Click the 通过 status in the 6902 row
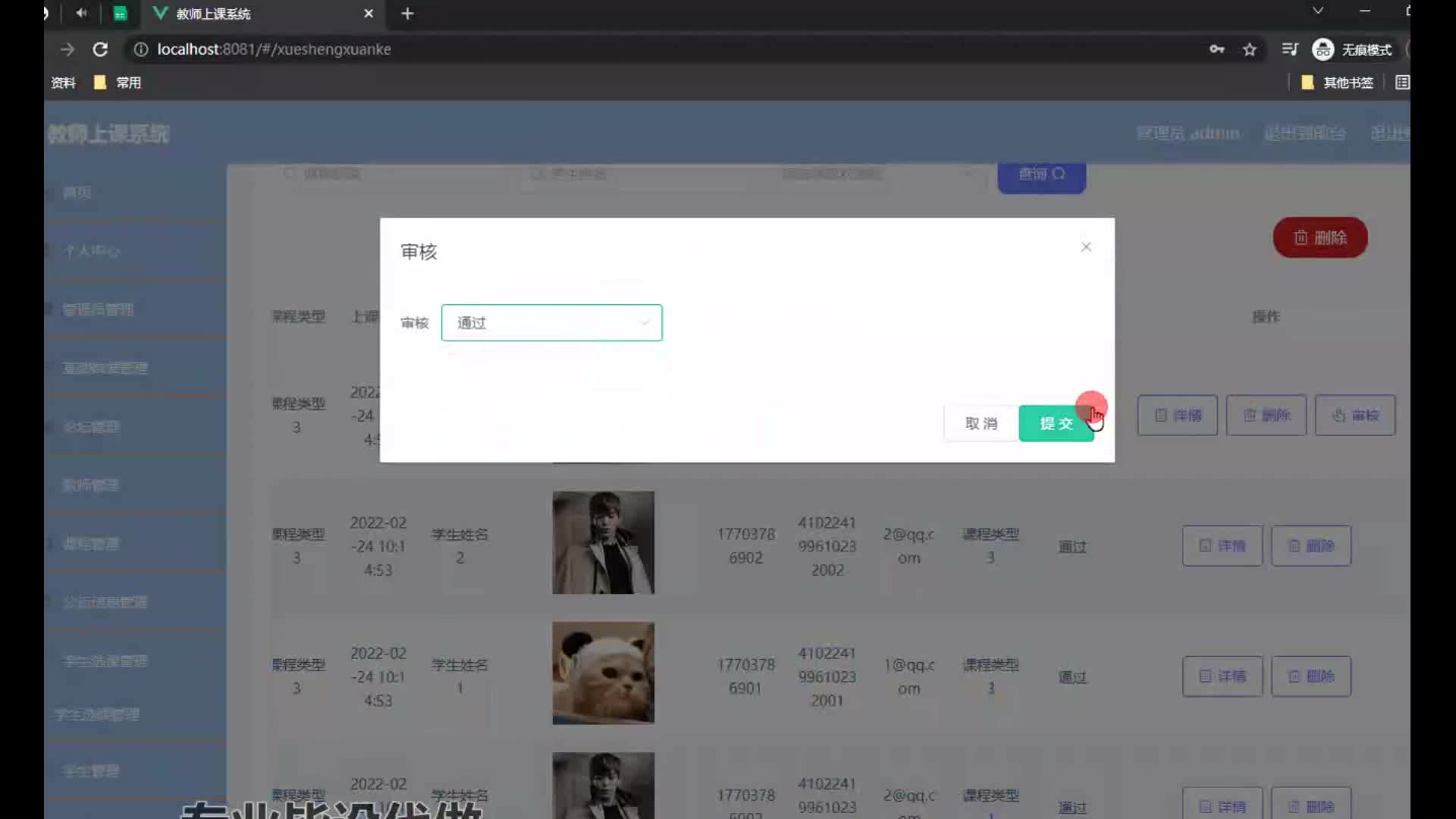The image size is (1456, 819). click(x=1072, y=547)
